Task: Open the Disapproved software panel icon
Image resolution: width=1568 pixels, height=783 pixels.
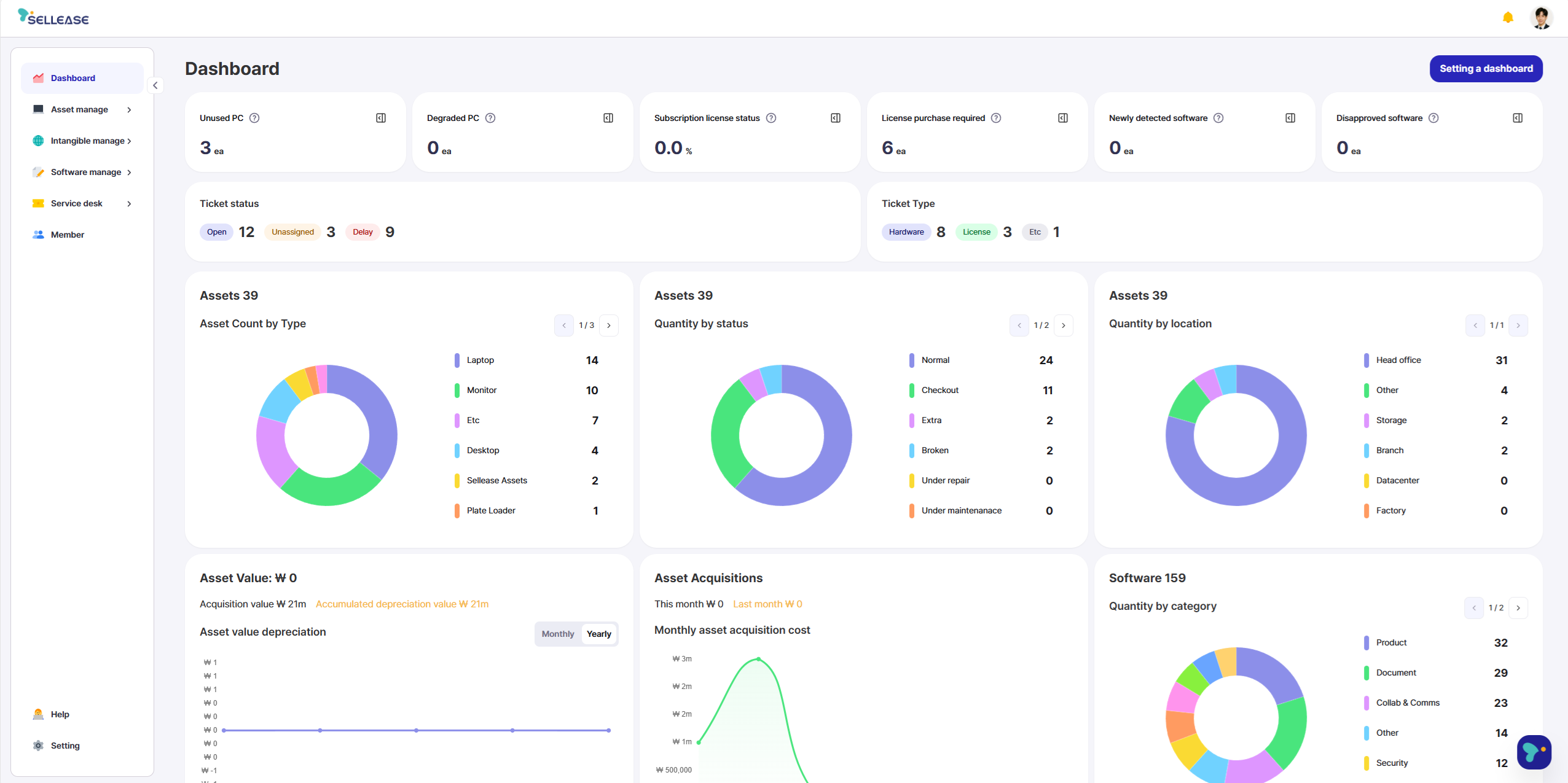Action: click(x=1518, y=118)
